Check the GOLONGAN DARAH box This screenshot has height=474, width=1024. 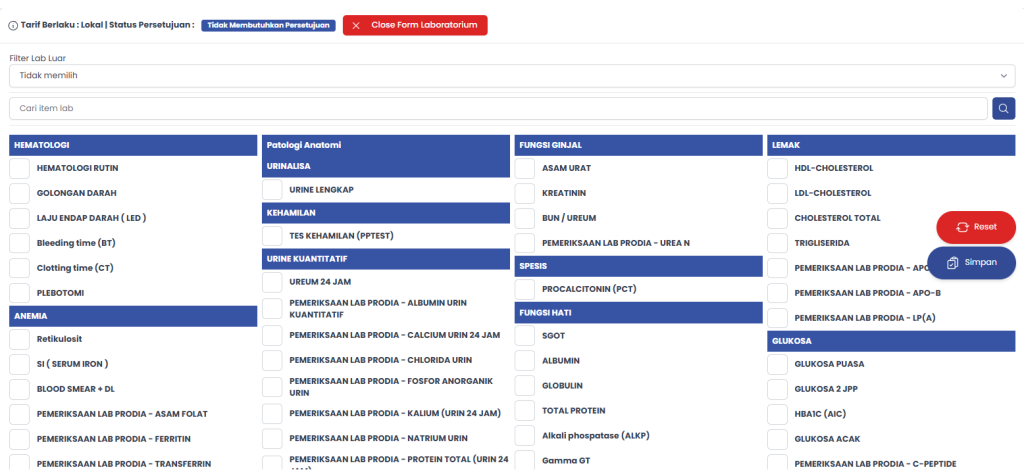(x=19, y=193)
